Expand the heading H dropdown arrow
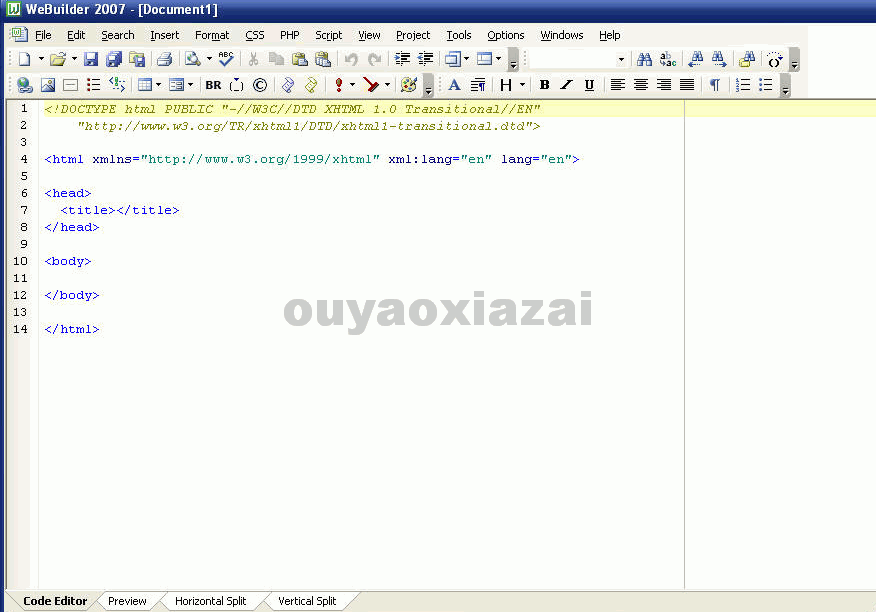The height and width of the screenshot is (612, 876). click(x=522, y=85)
